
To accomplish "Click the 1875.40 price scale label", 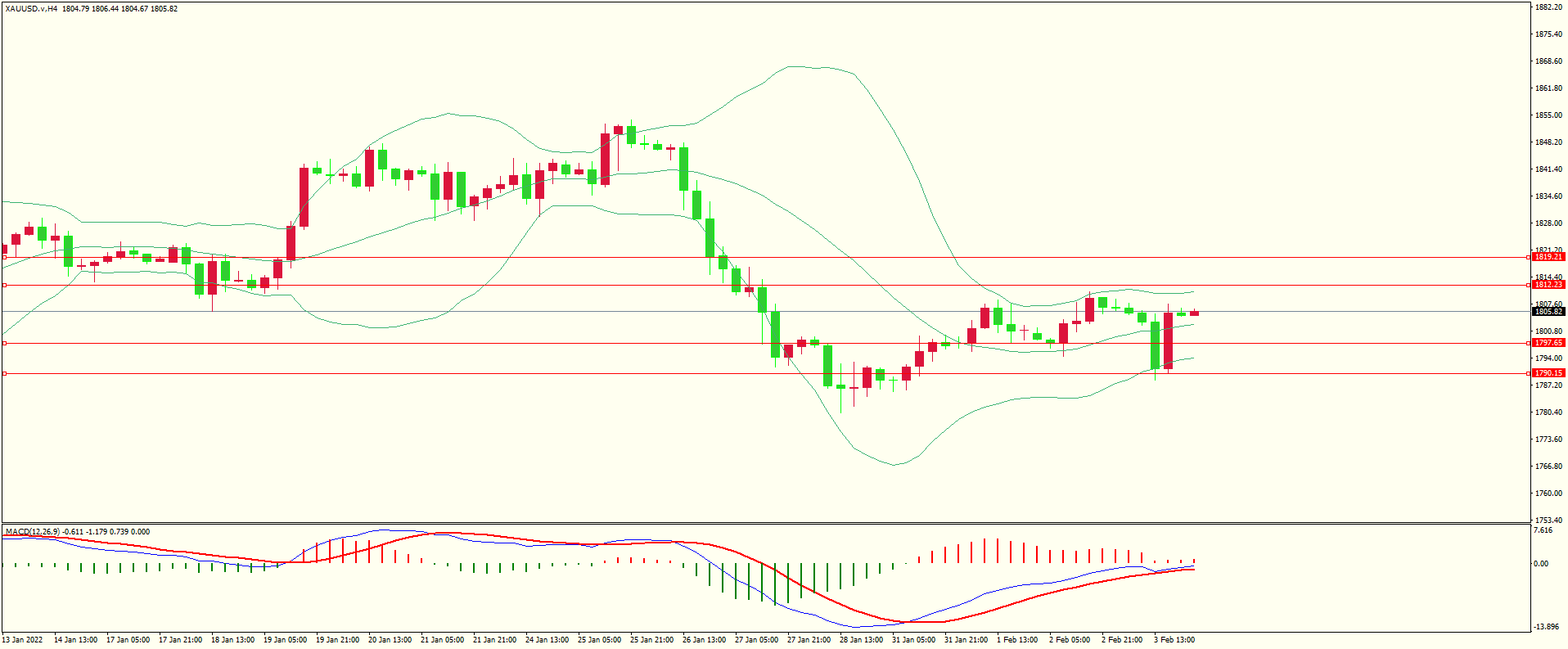I will (x=1548, y=34).
